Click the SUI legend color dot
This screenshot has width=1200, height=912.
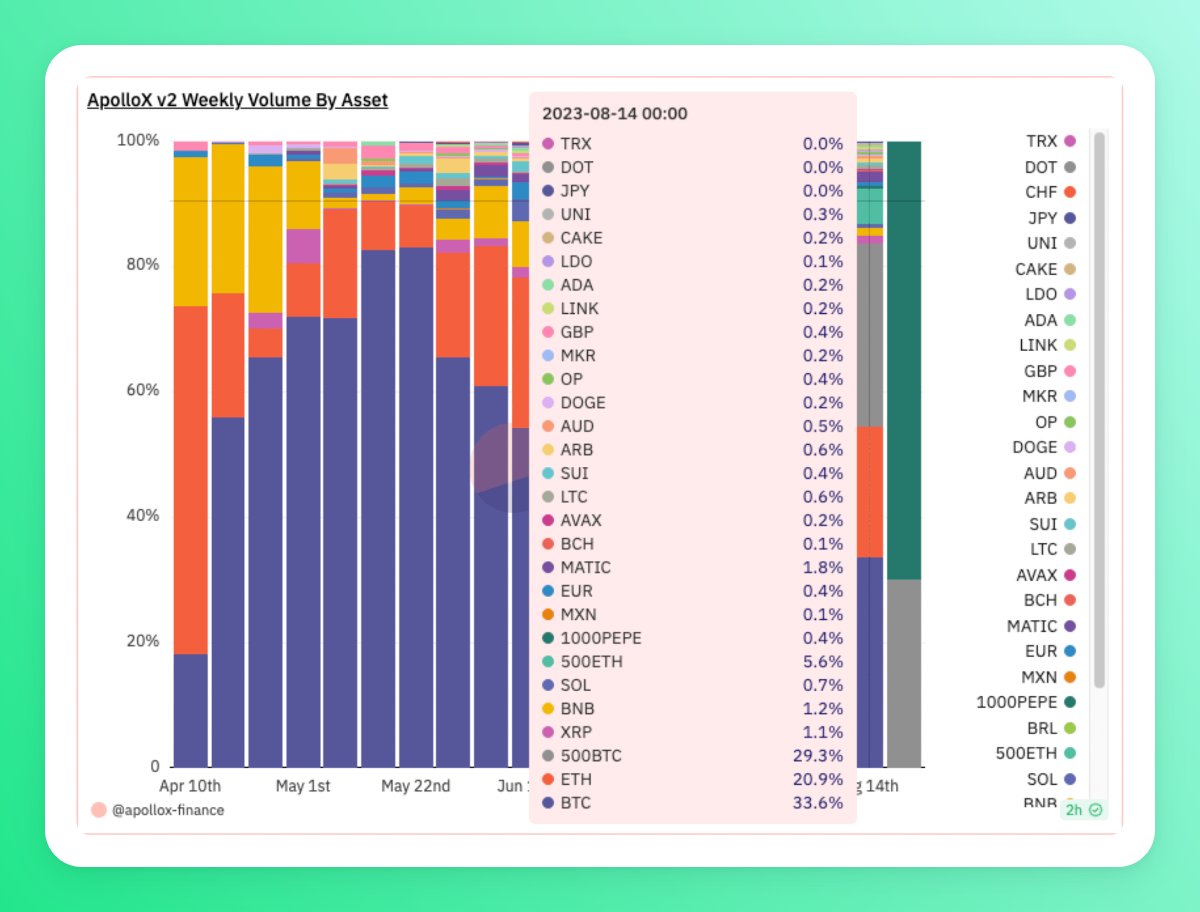click(1070, 524)
